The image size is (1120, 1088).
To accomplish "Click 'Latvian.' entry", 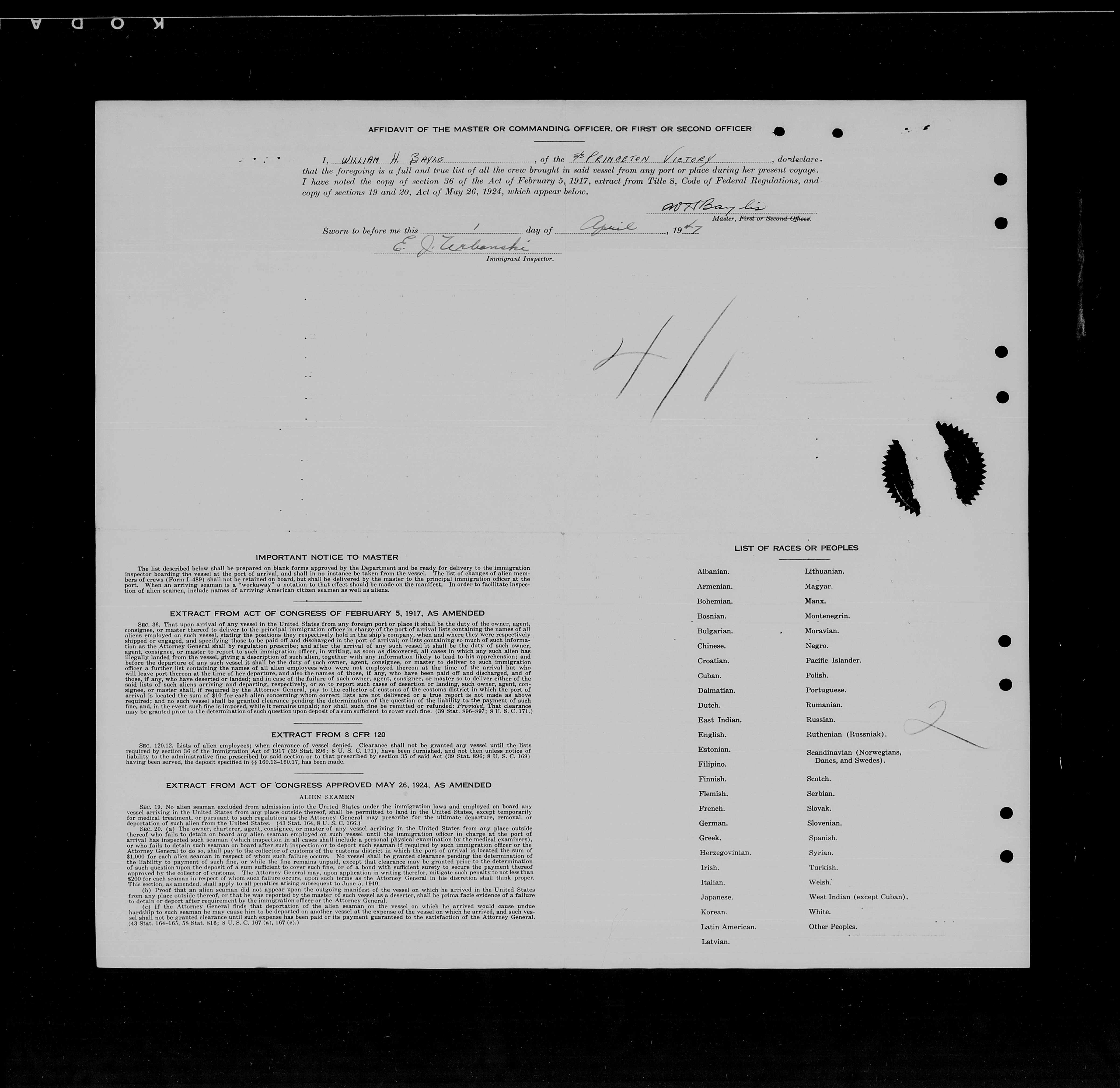I will [x=715, y=942].
